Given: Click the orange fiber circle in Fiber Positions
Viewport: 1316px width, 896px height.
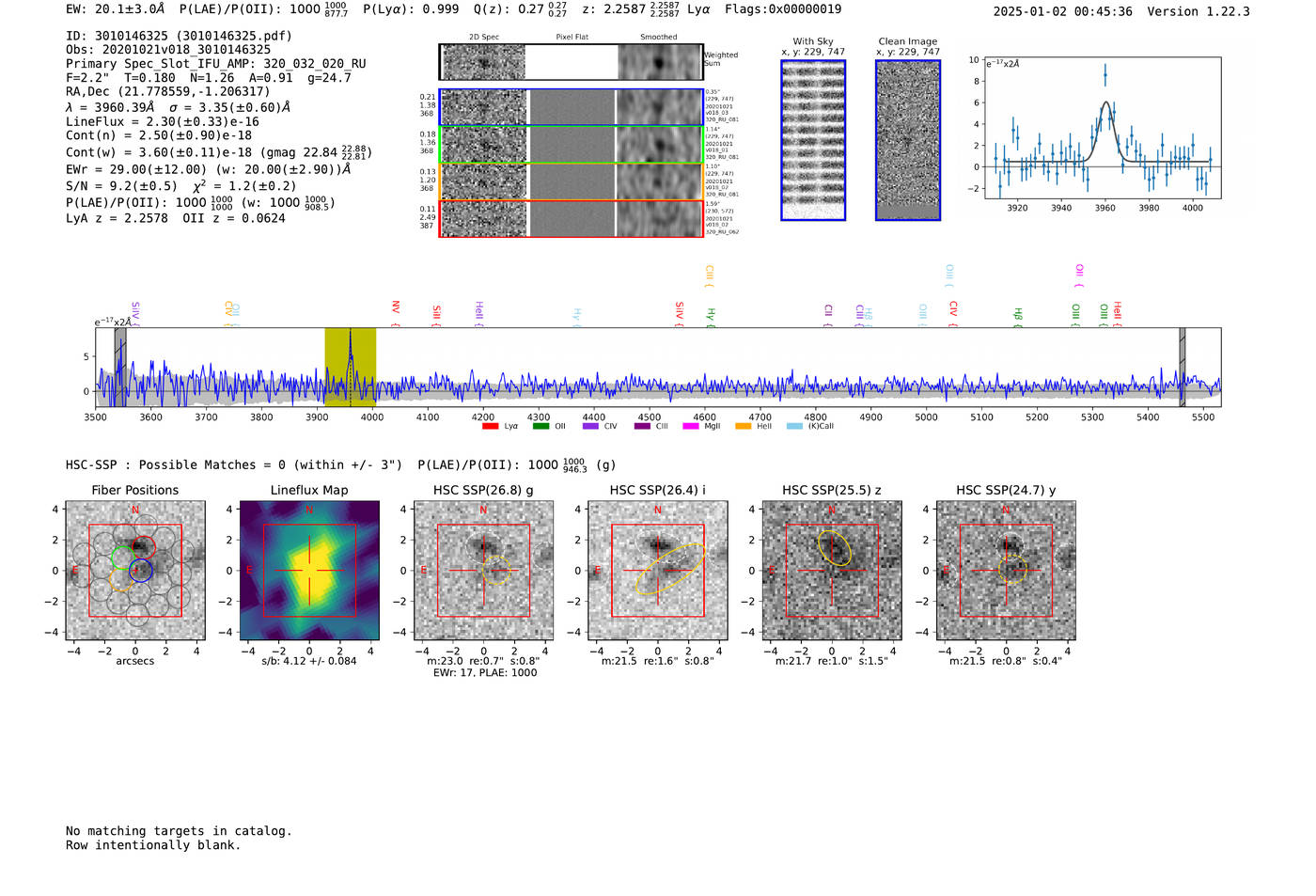Looking at the screenshot, I should (120, 579).
